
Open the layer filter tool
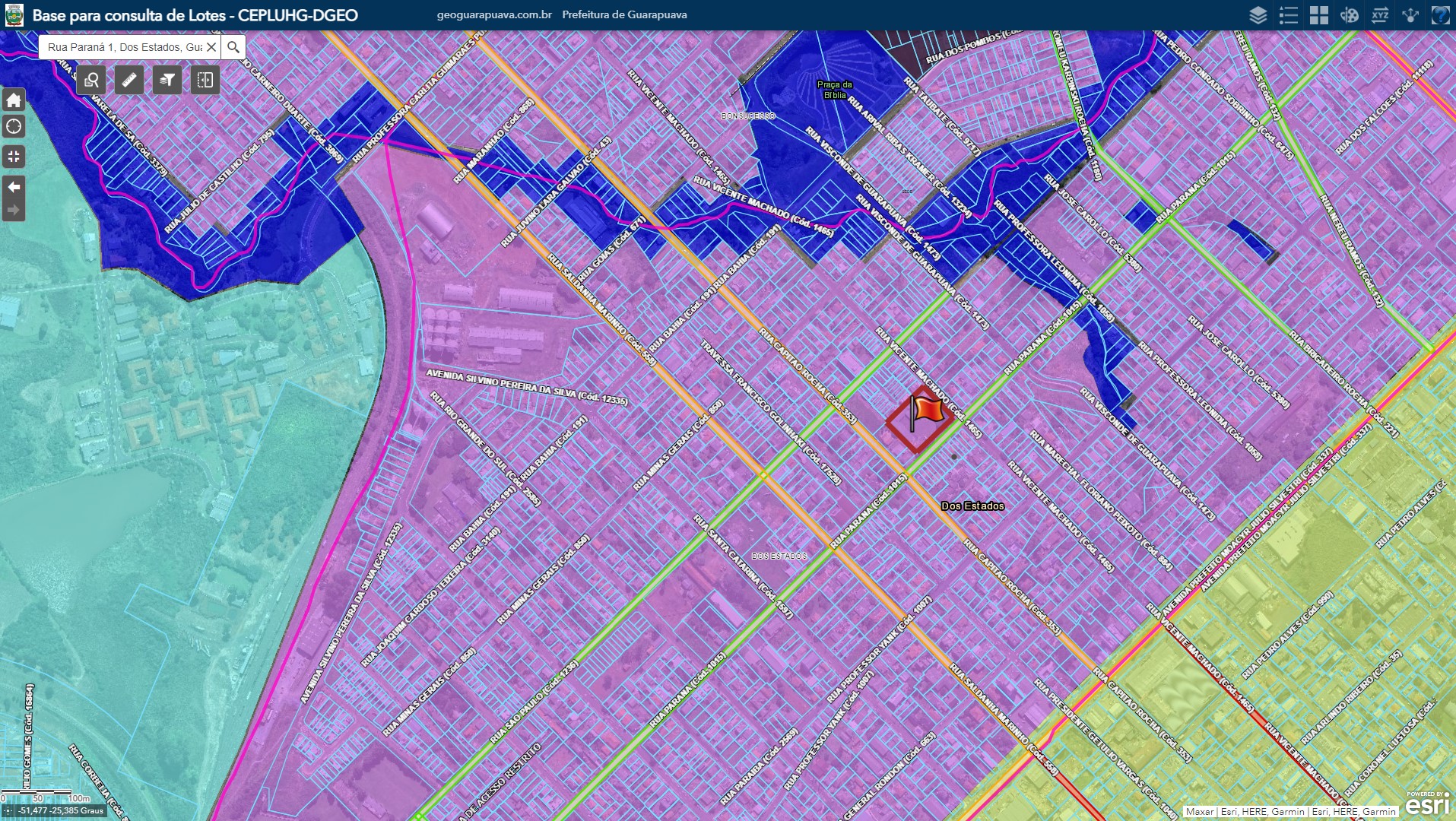coord(167,80)
